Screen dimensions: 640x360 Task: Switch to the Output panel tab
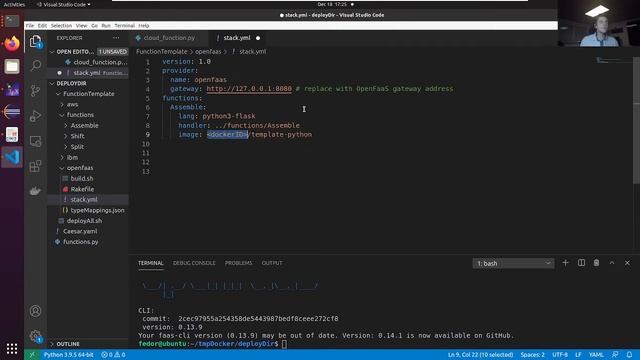point(272,263)
